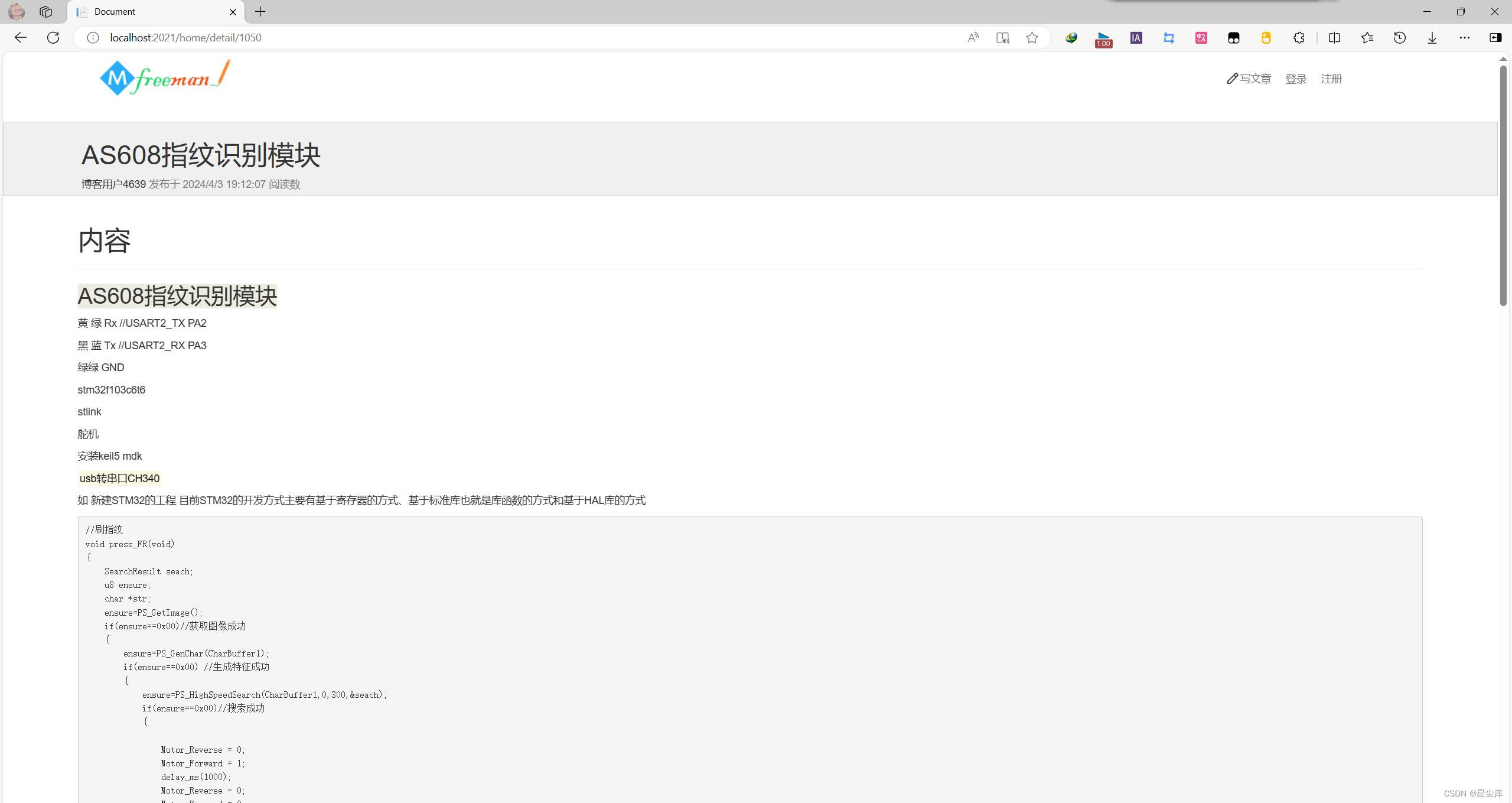Screen dimensions: 1512x803
Task: Add this page to favorites star
Action: pyautogui.click(x=1032, y=38)
